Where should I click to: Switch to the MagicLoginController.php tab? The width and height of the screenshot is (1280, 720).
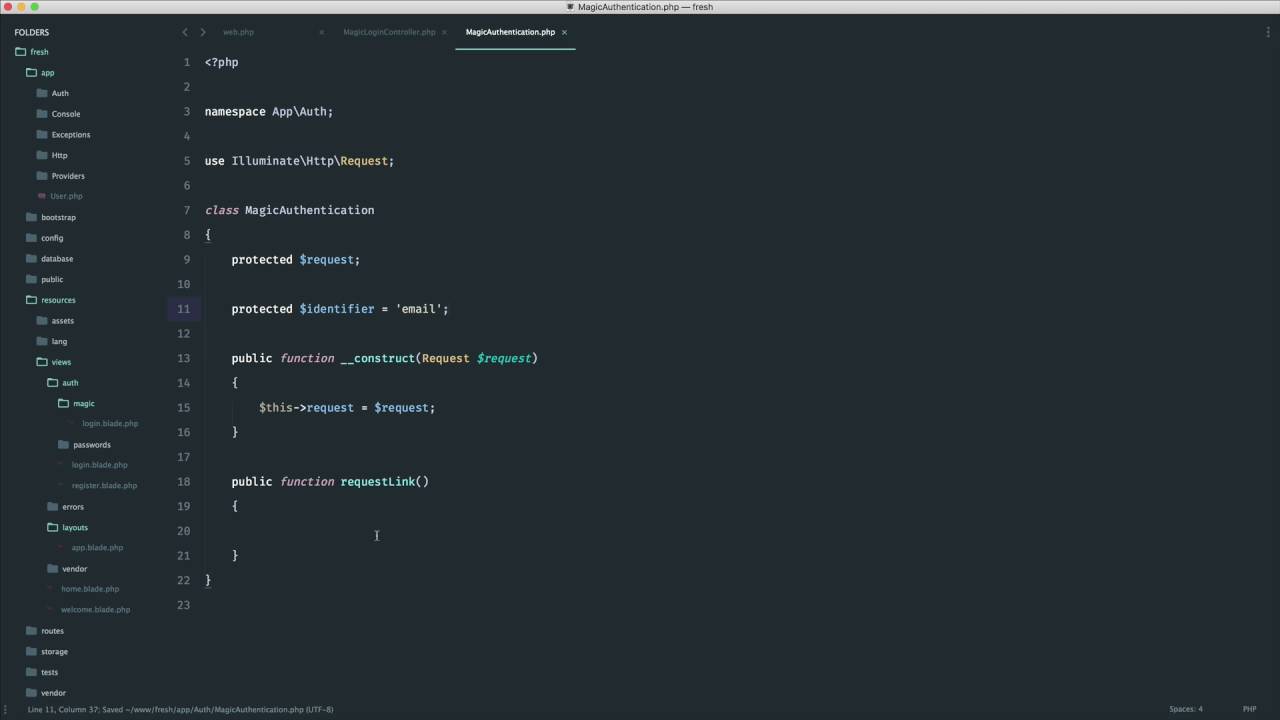(389, 32)
